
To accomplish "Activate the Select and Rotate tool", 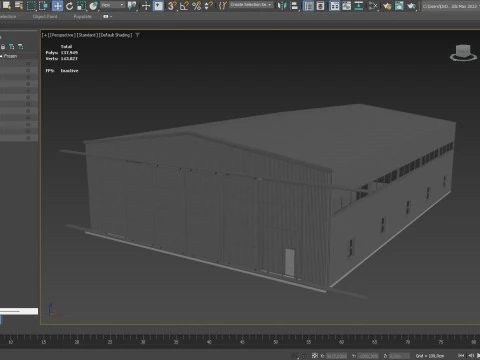I will (x=69, y=6).
